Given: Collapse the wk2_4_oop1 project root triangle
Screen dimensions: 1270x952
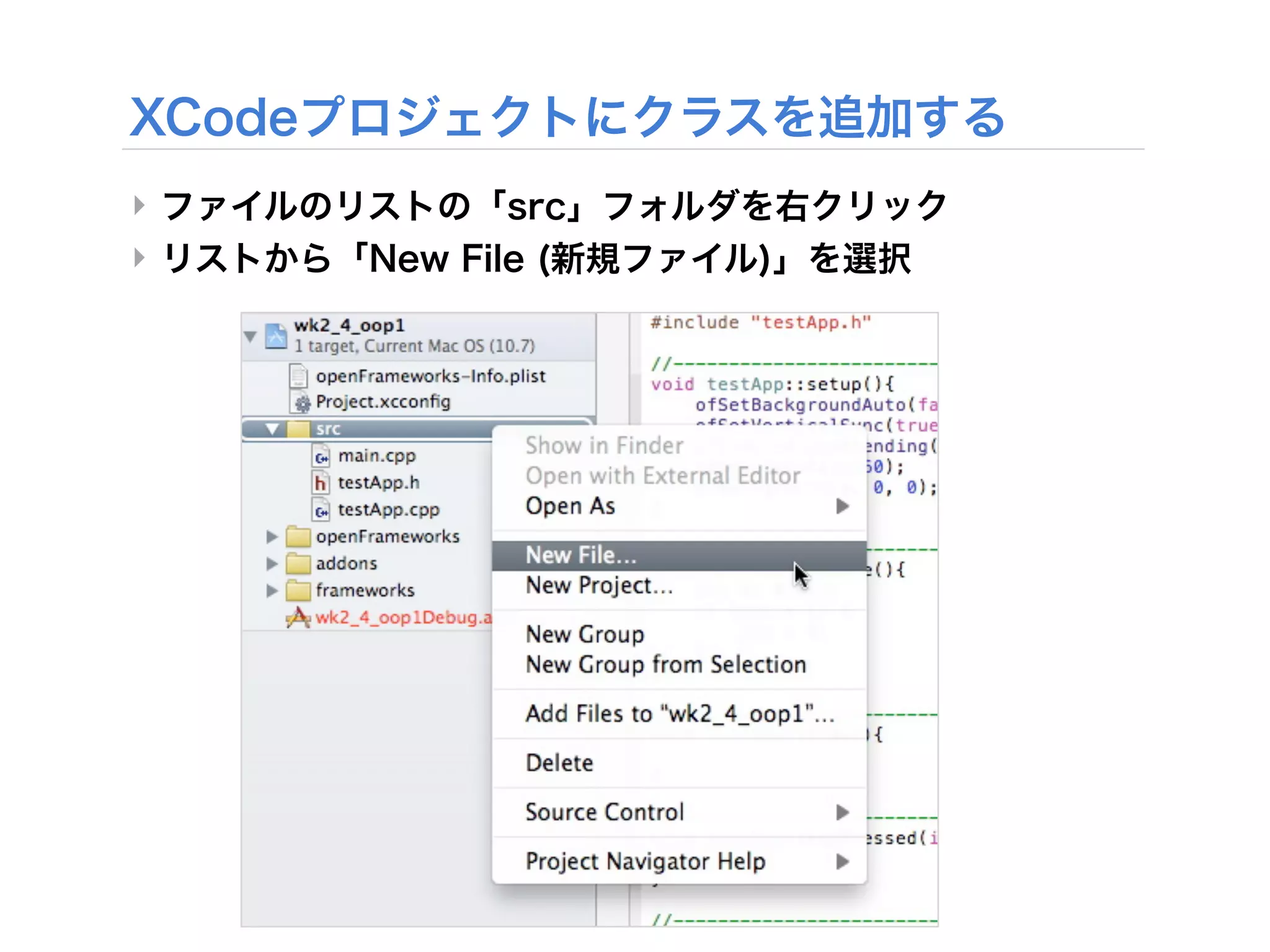Looking at the screenshot, I should (251, 337).
